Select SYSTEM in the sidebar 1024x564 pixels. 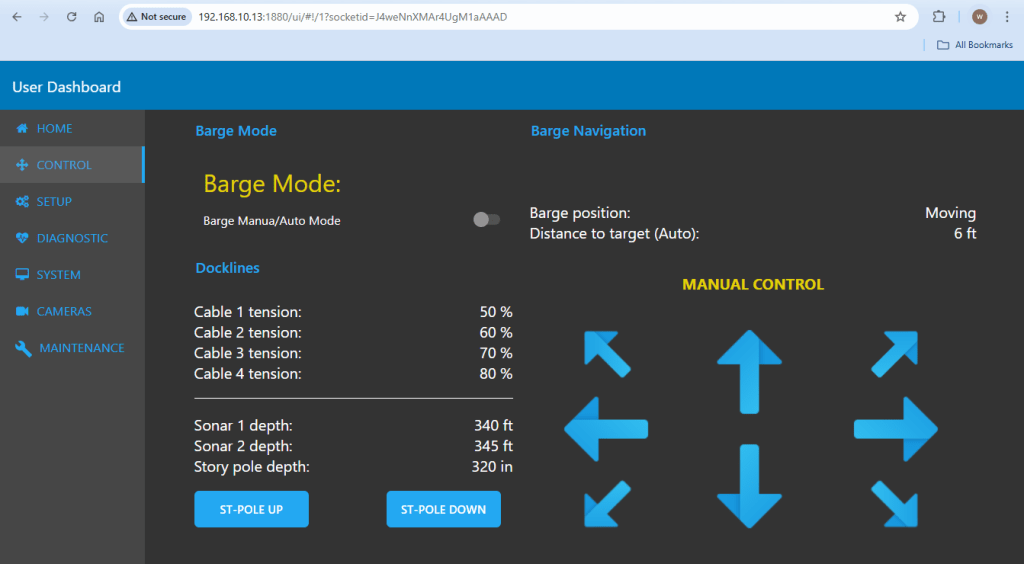tap(58, 275)
